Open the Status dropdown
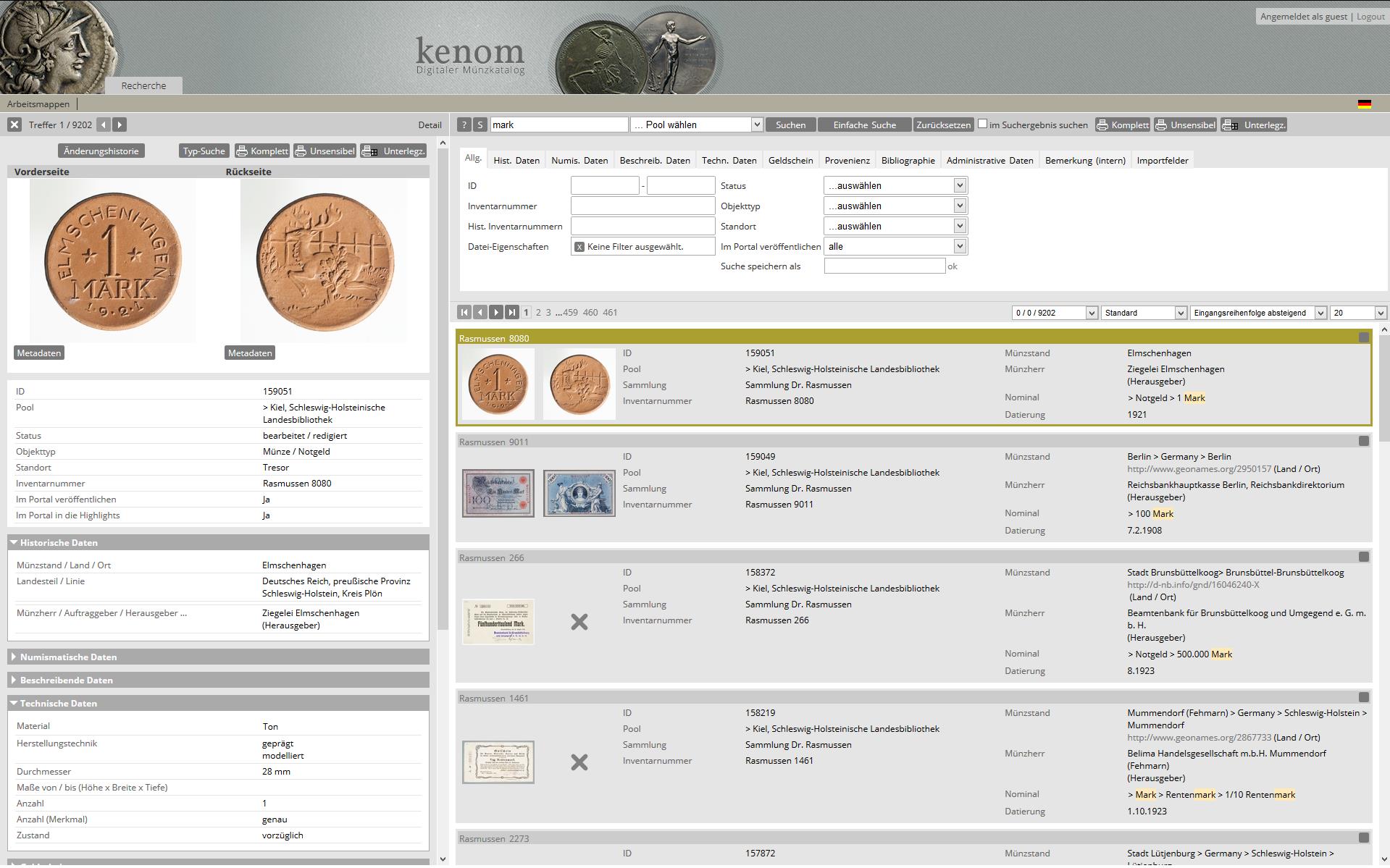The width and height of the screenshot is (1390, 868). point(895,185)
